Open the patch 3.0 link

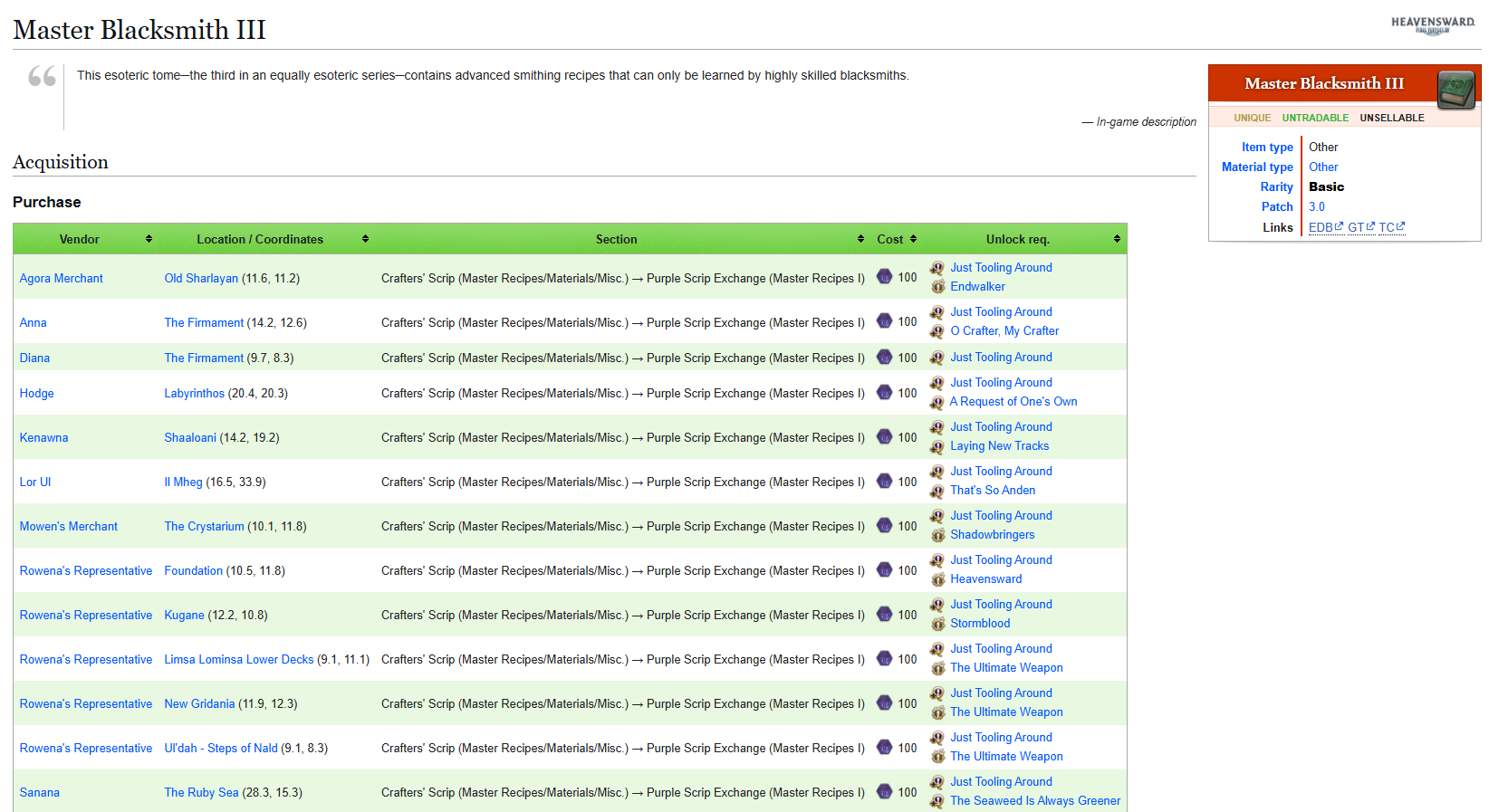[x=1317, y=206]
